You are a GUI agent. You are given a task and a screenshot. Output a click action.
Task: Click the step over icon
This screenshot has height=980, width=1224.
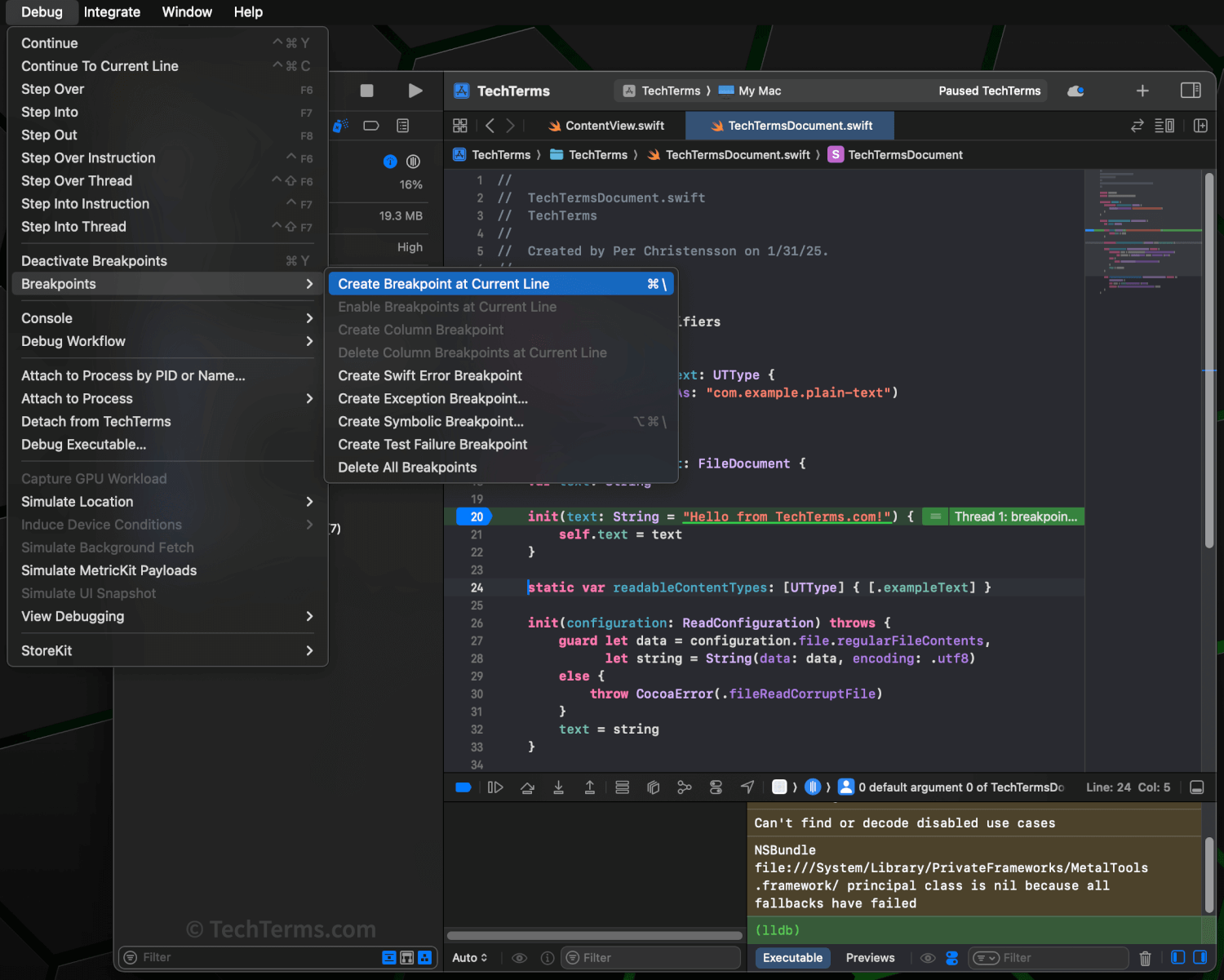[x=527, y=787]
